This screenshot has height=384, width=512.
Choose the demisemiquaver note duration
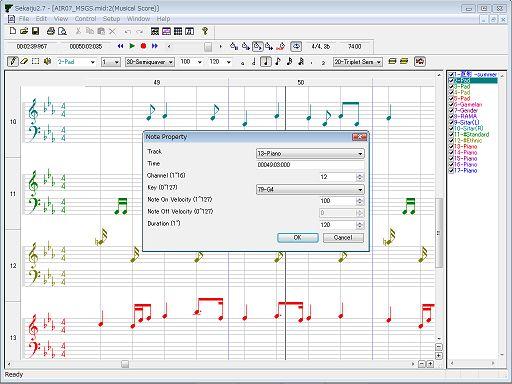[301, 62]
